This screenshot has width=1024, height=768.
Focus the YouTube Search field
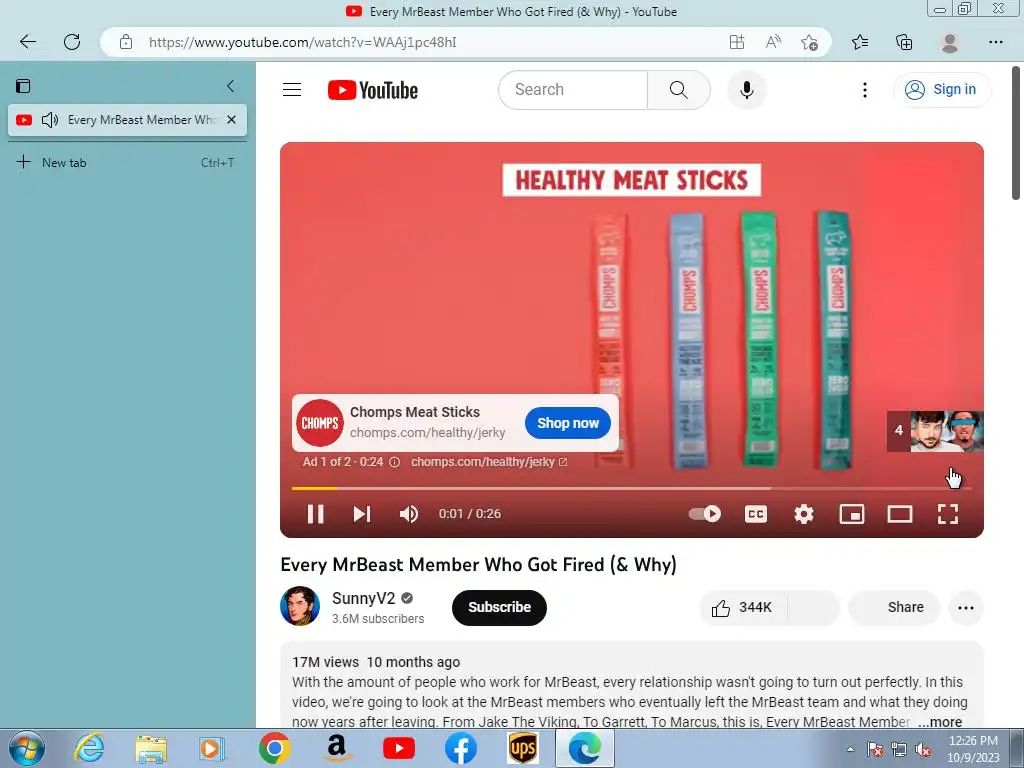(573, 89)
